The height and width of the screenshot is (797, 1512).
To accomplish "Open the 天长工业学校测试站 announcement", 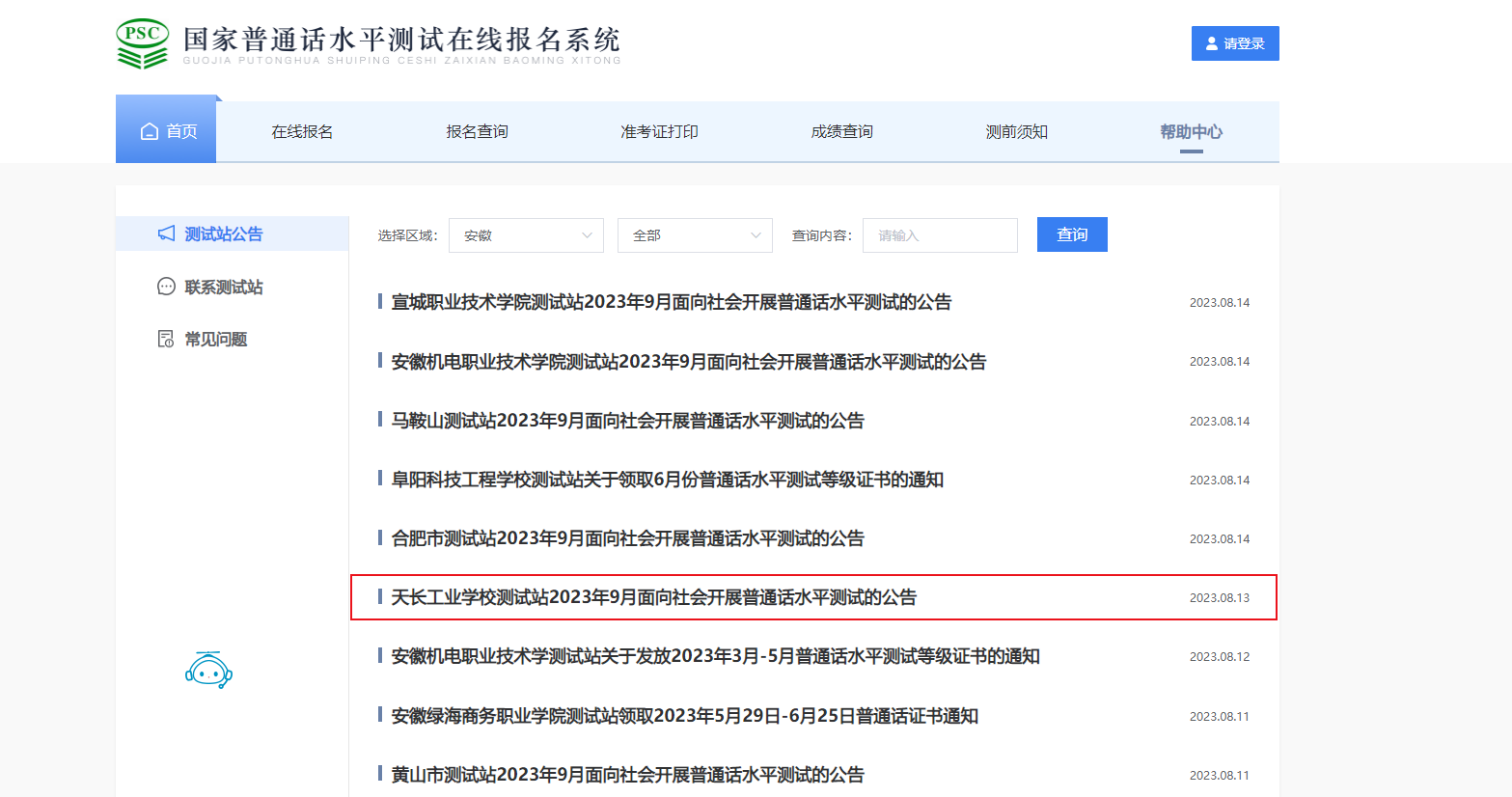I will [x=653, y=597].
